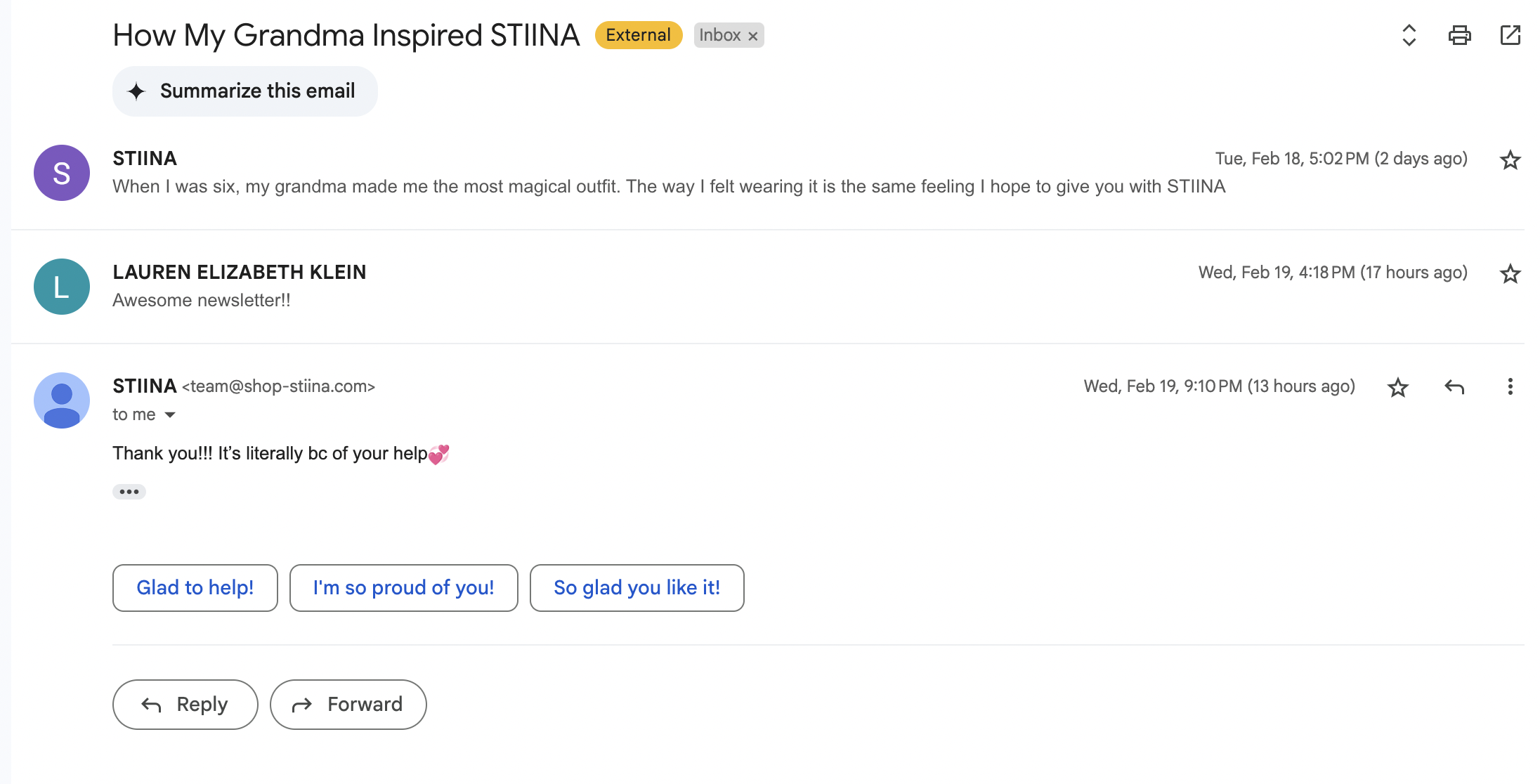This screenshot has height=784, width=1540.
Task: Pick the 'So glad you like it!' suggestion
Action: click(x=637, y=588)
